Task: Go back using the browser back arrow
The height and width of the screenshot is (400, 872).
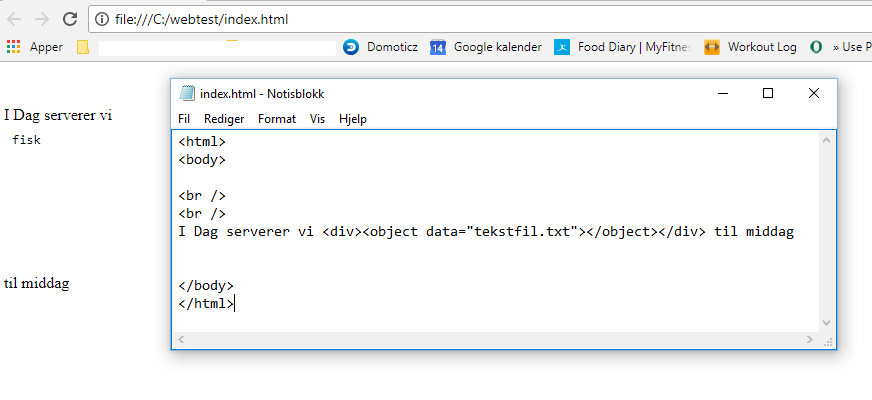Action: point(14,19)
